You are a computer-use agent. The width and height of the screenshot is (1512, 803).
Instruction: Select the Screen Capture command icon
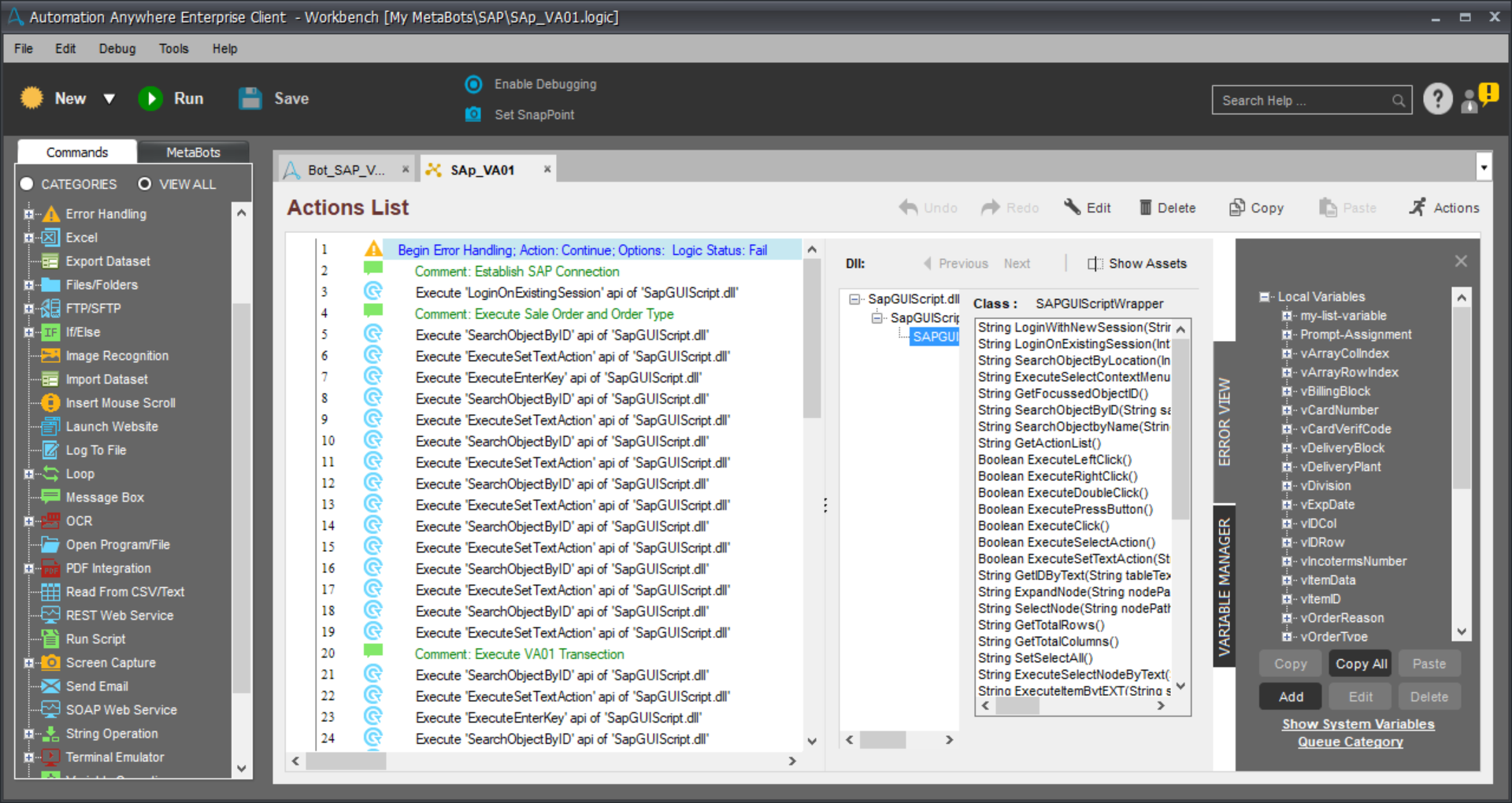click(x=50, y=663)
